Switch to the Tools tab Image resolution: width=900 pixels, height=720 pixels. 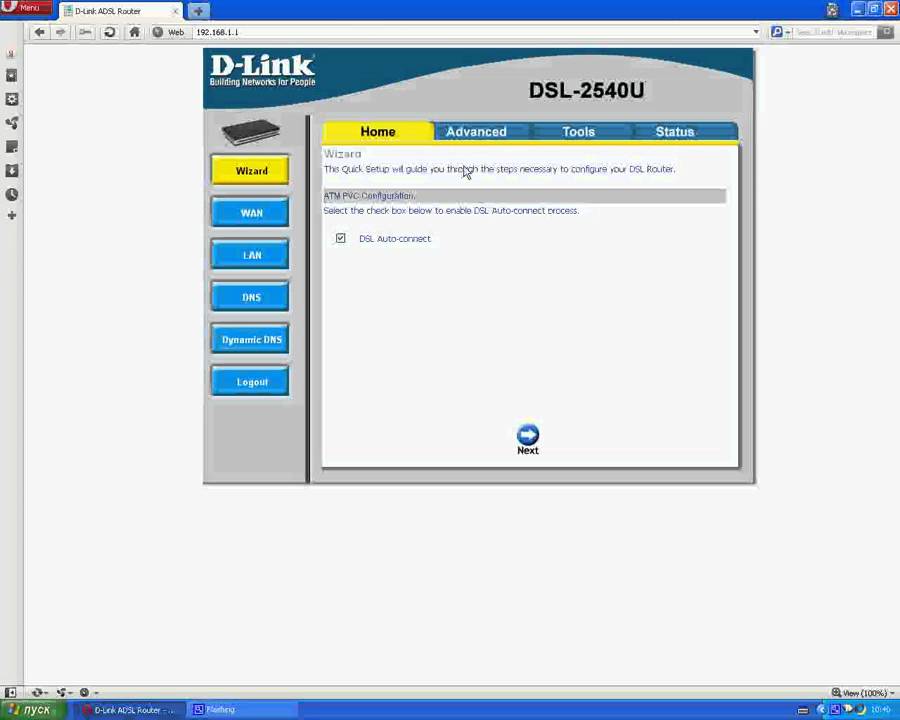[579, 131]
